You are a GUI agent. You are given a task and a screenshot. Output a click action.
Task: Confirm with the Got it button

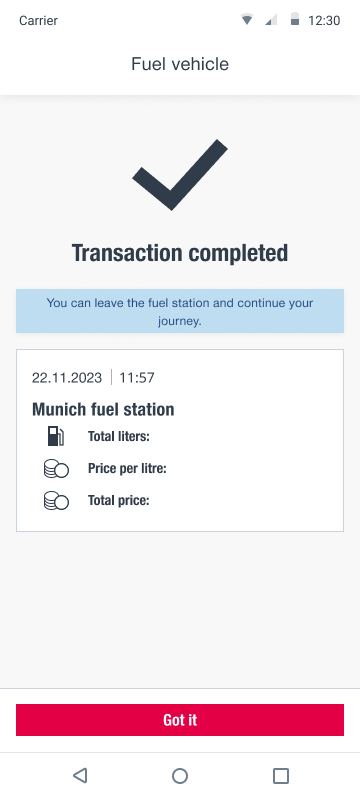coord(180,720)
